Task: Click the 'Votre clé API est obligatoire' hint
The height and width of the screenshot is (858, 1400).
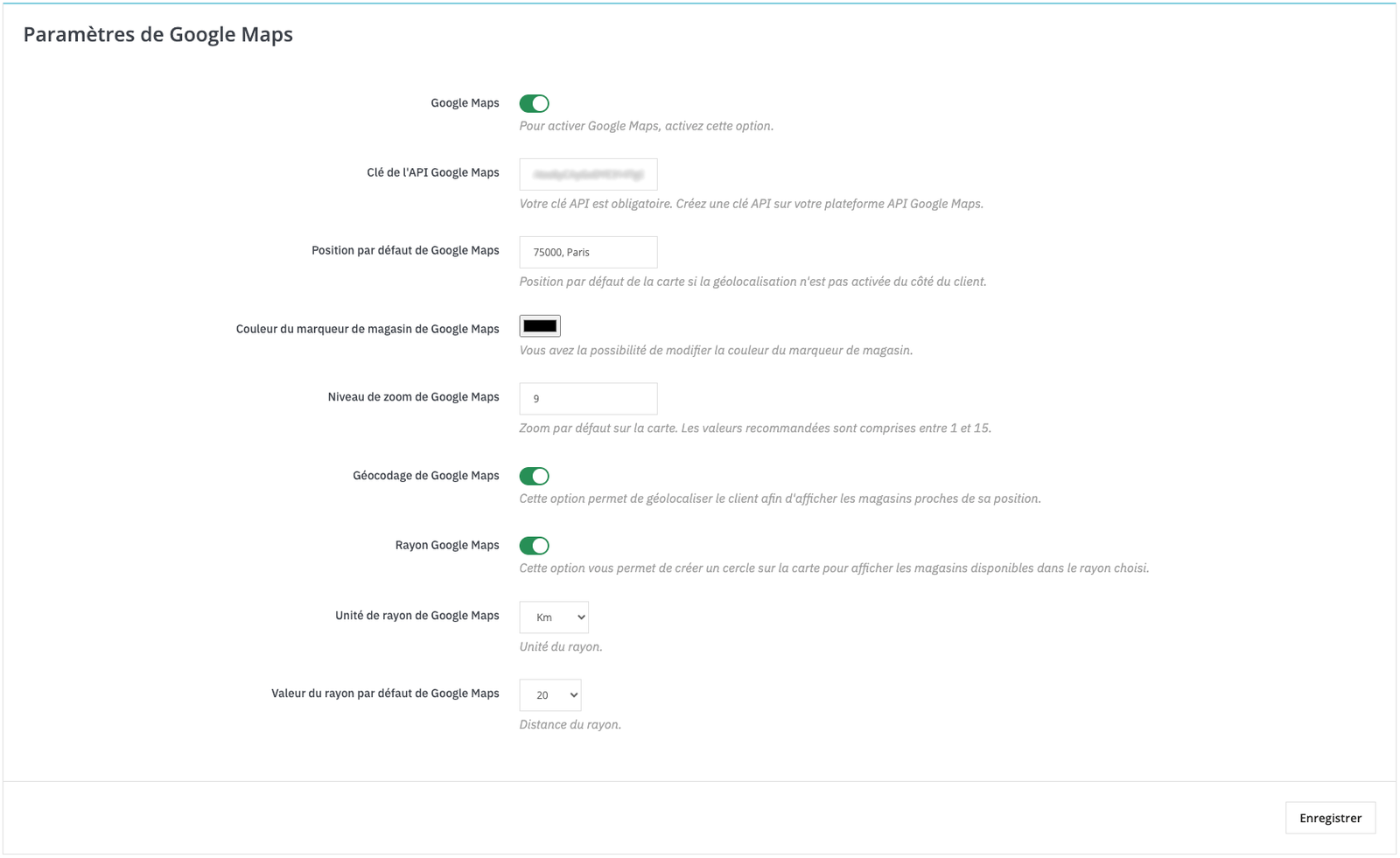Action: (x=751, y=204)
